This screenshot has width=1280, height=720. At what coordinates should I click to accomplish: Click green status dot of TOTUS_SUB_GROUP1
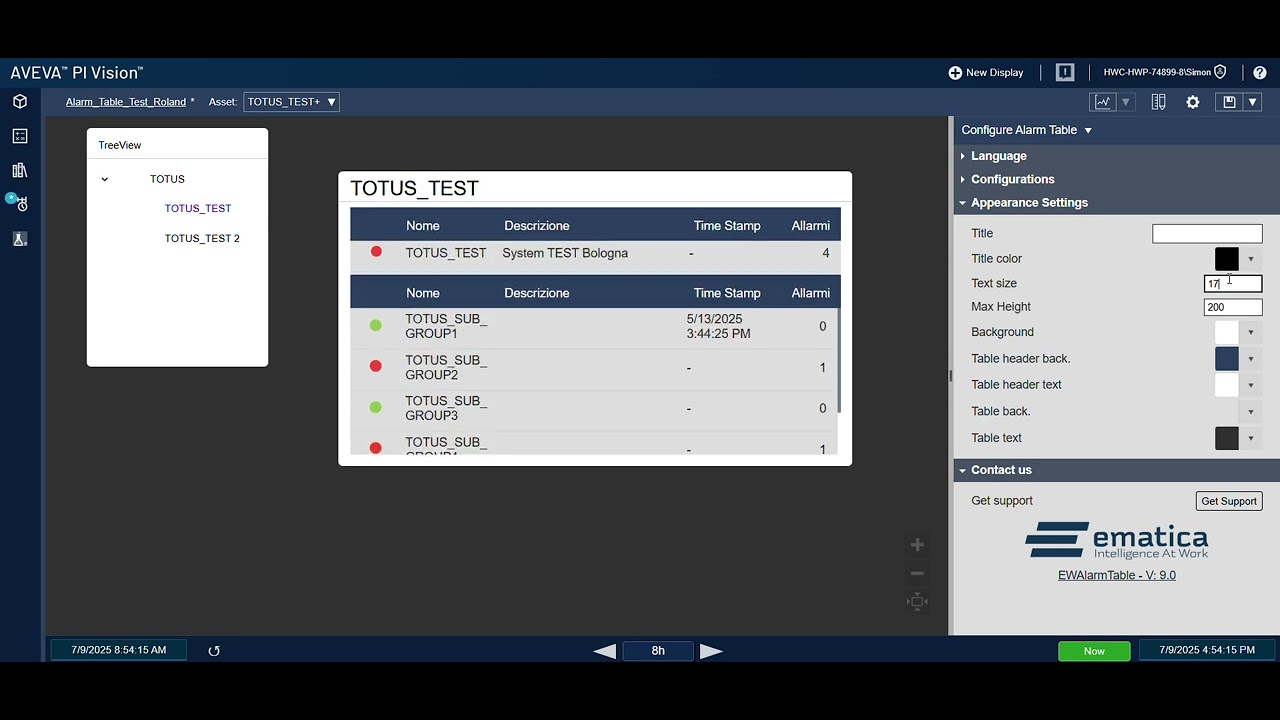[x=376, y=325]
